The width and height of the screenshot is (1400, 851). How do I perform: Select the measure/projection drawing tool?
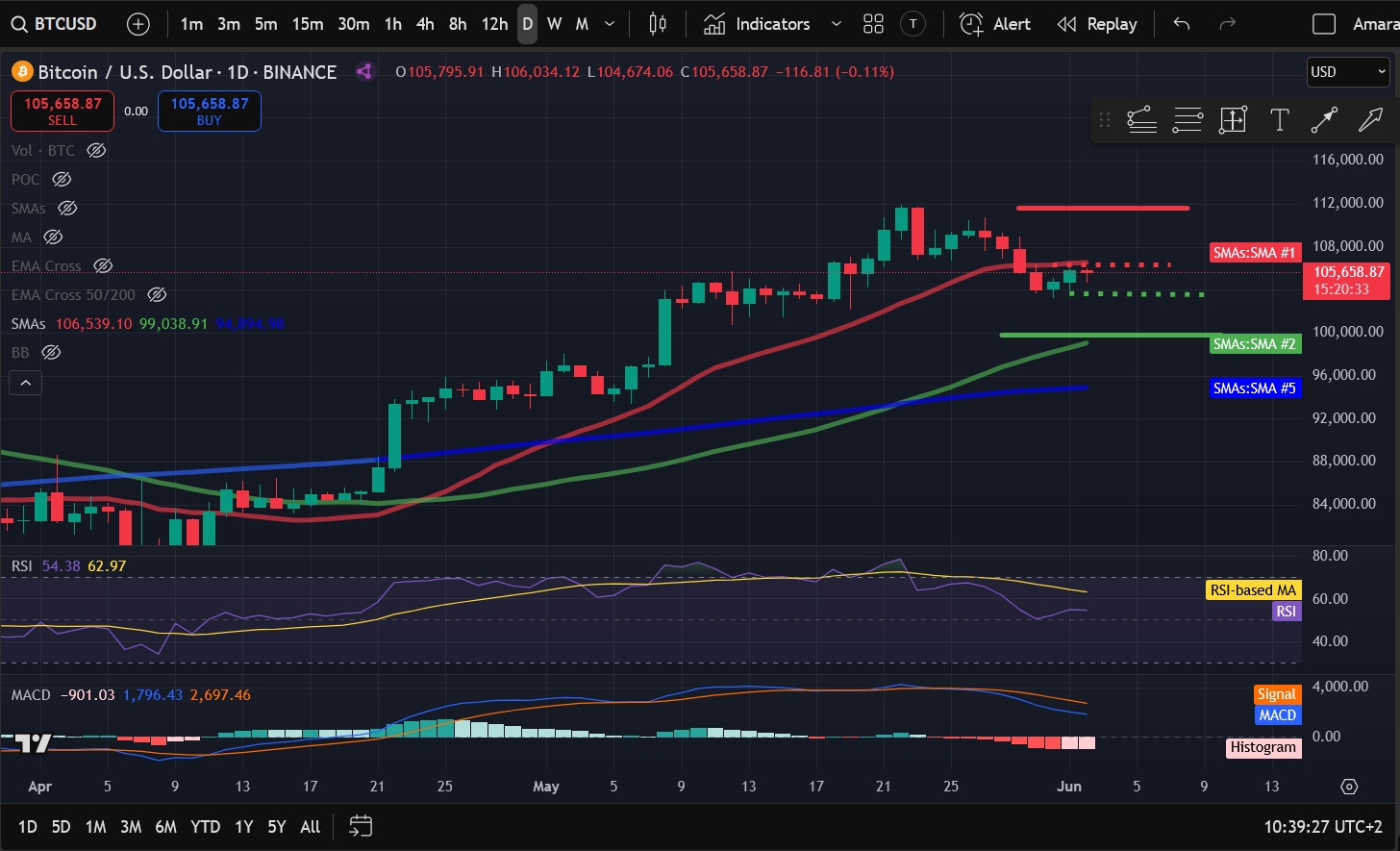pos(1233,120)
